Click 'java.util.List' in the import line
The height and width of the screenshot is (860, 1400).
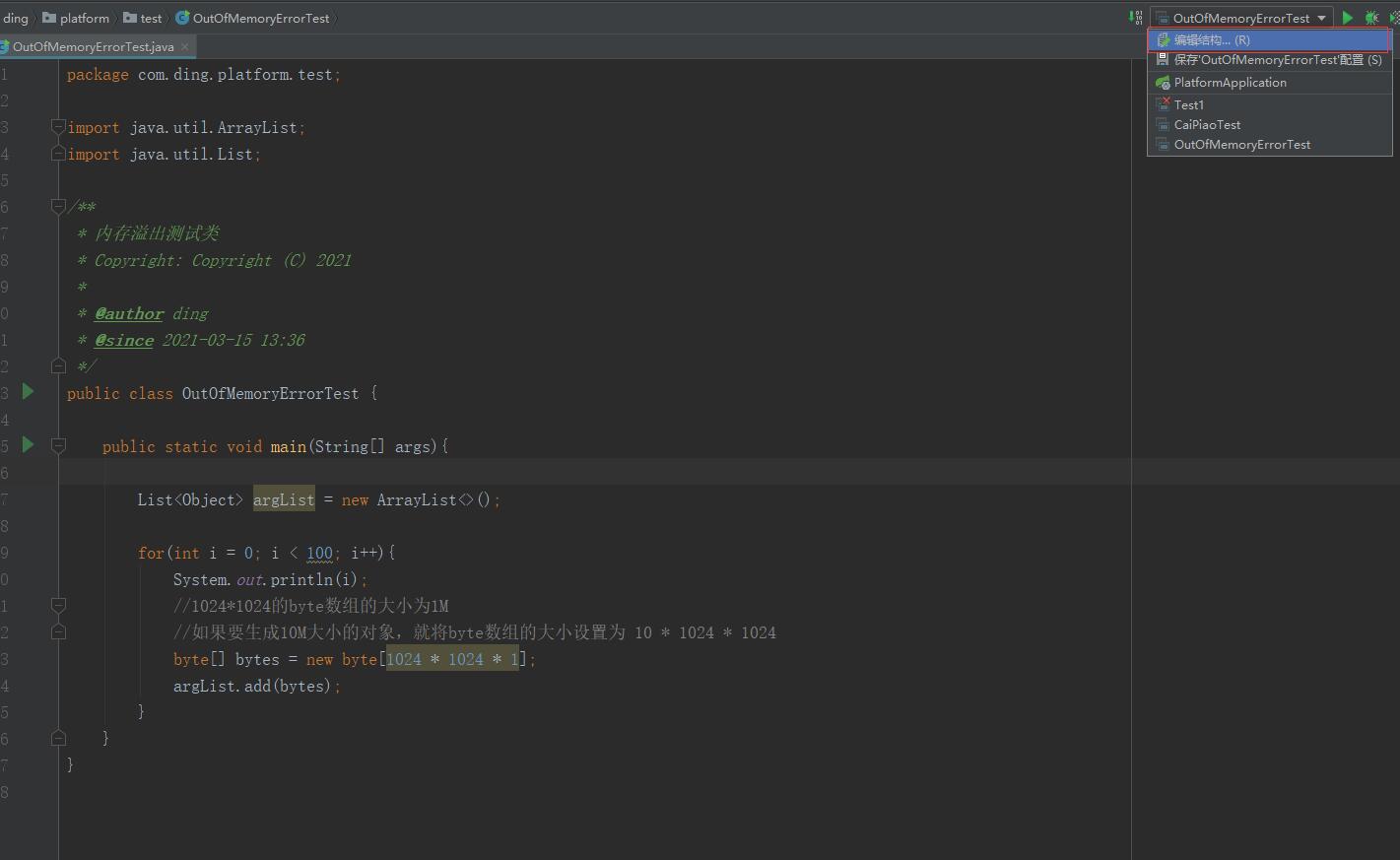(x=191, y=155)
